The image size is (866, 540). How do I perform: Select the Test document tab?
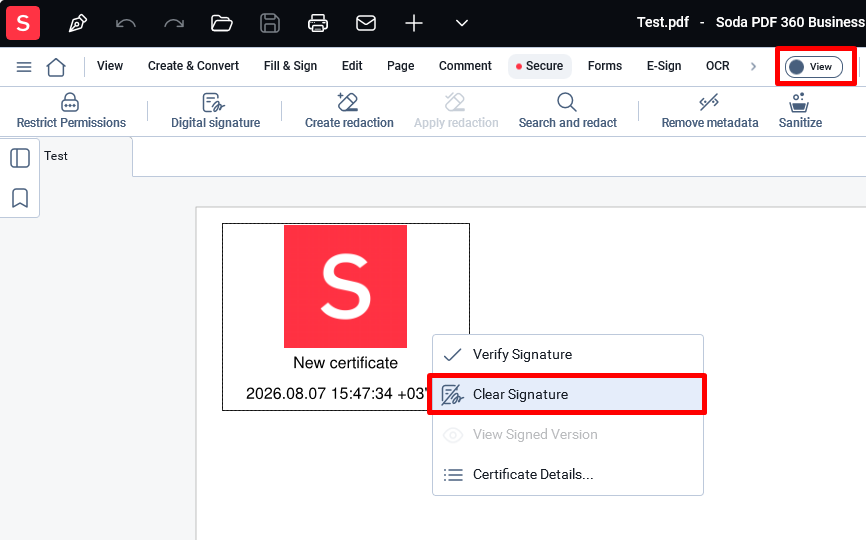click(56, 156)
